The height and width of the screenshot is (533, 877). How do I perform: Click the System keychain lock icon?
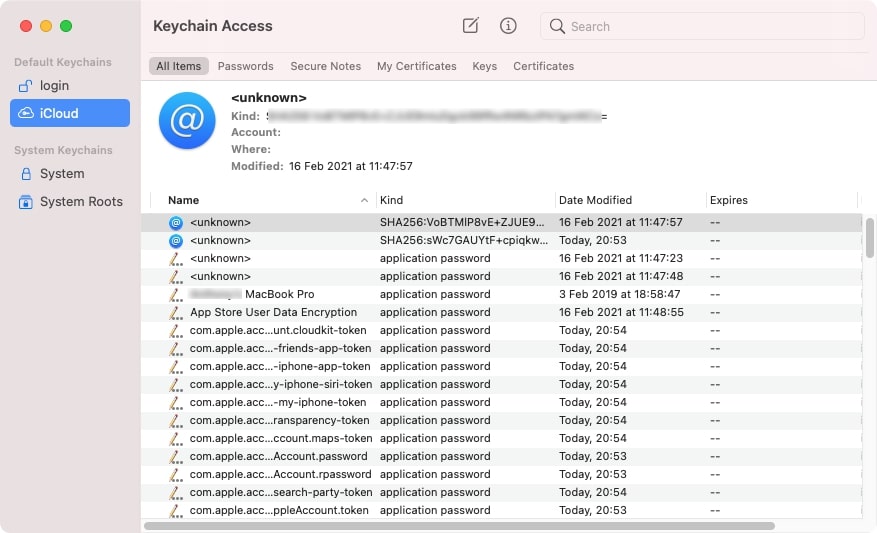tap(26, 174)
